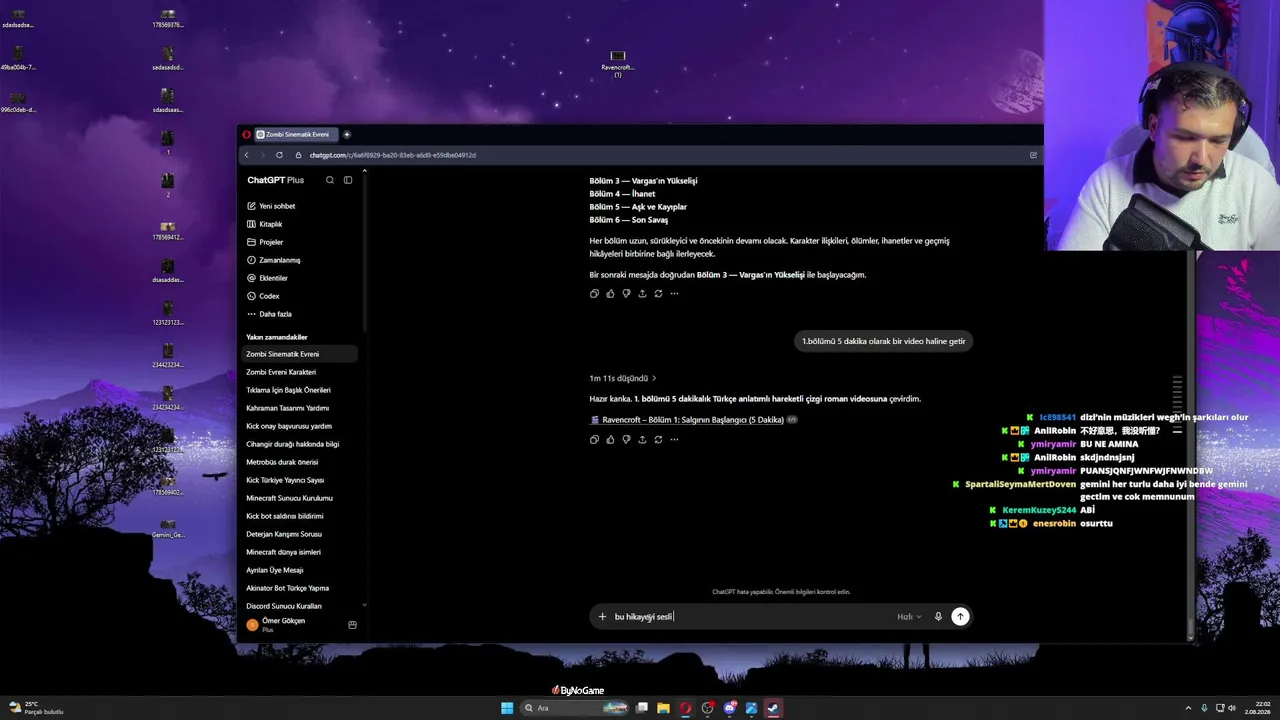Regenerate the latest response below the Ravencroft link
The image size is (1280, 720).
click(x=658, y=439)
